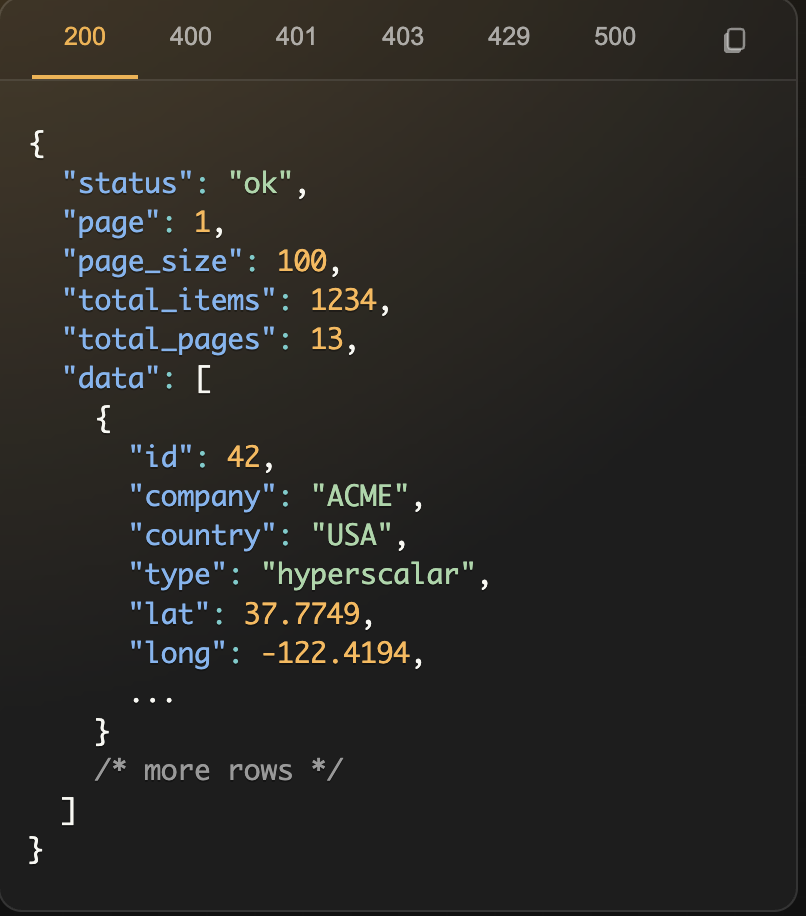Select the 200 response tab
Viewport: 806px width, 916px height.
[x=85, y=37]
